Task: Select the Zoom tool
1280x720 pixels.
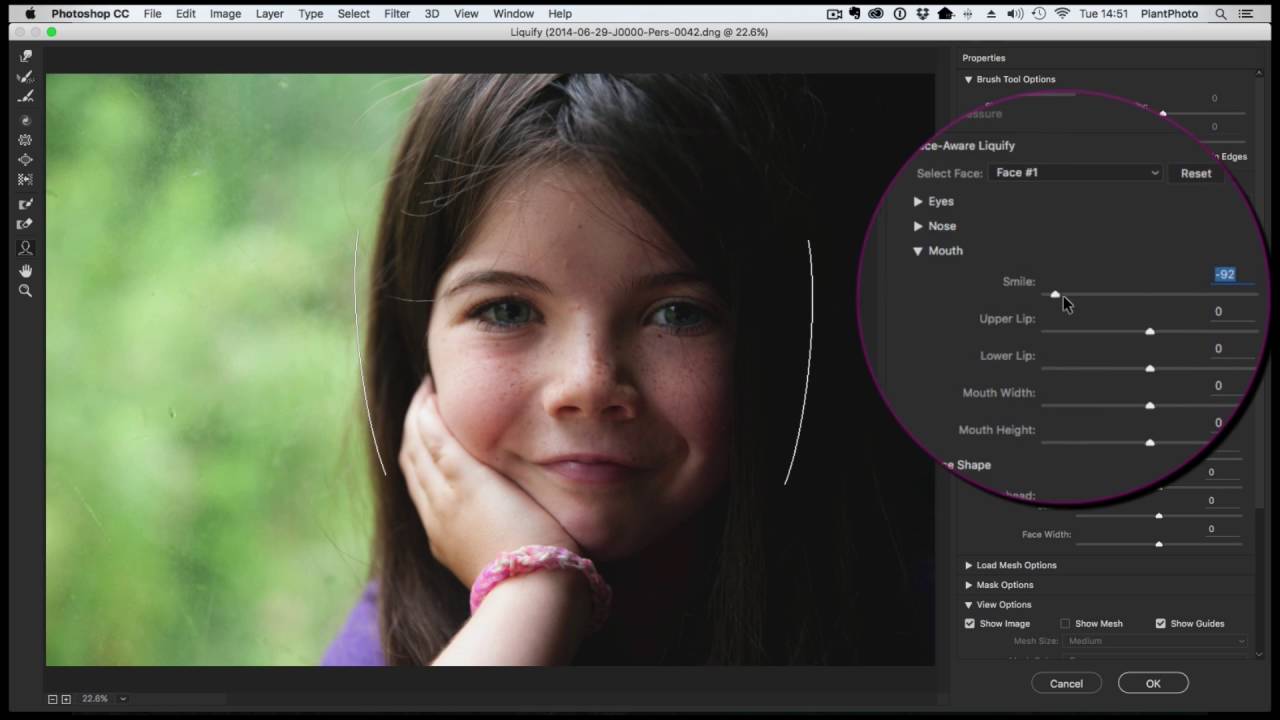Action: (x=26, y=291)
